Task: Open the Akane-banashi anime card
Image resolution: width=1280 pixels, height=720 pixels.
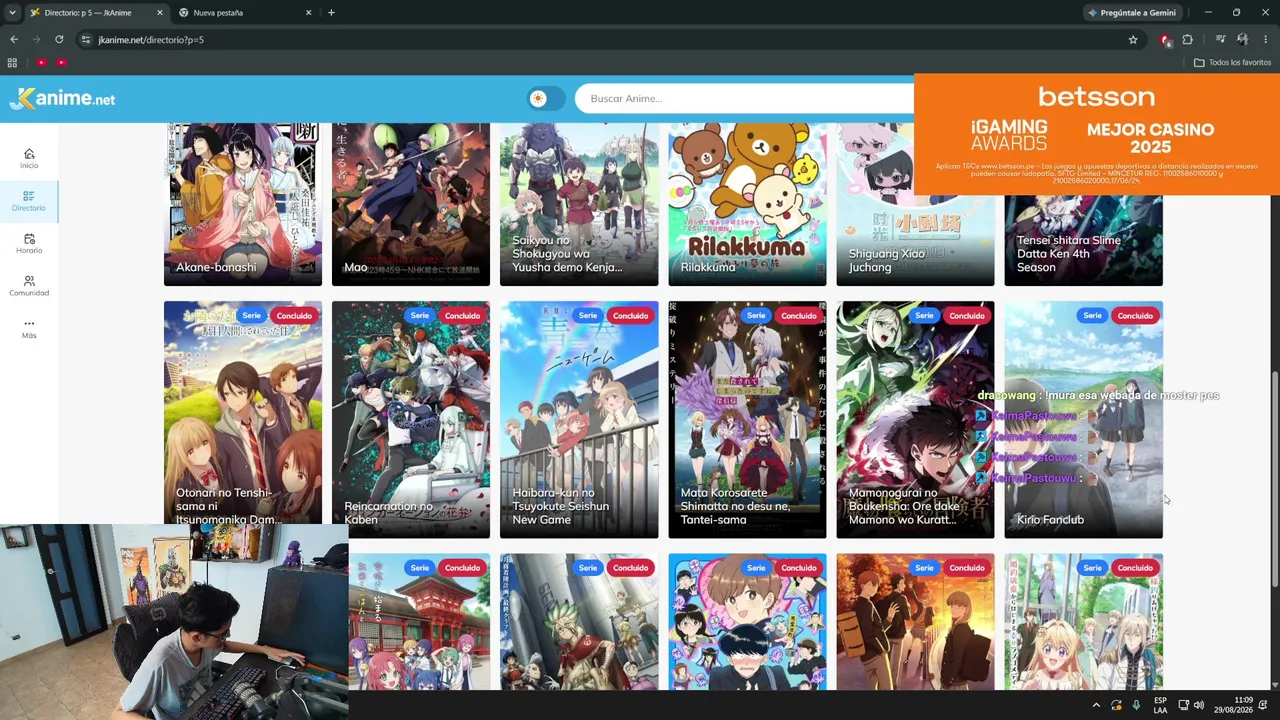Action: point(243,204)
